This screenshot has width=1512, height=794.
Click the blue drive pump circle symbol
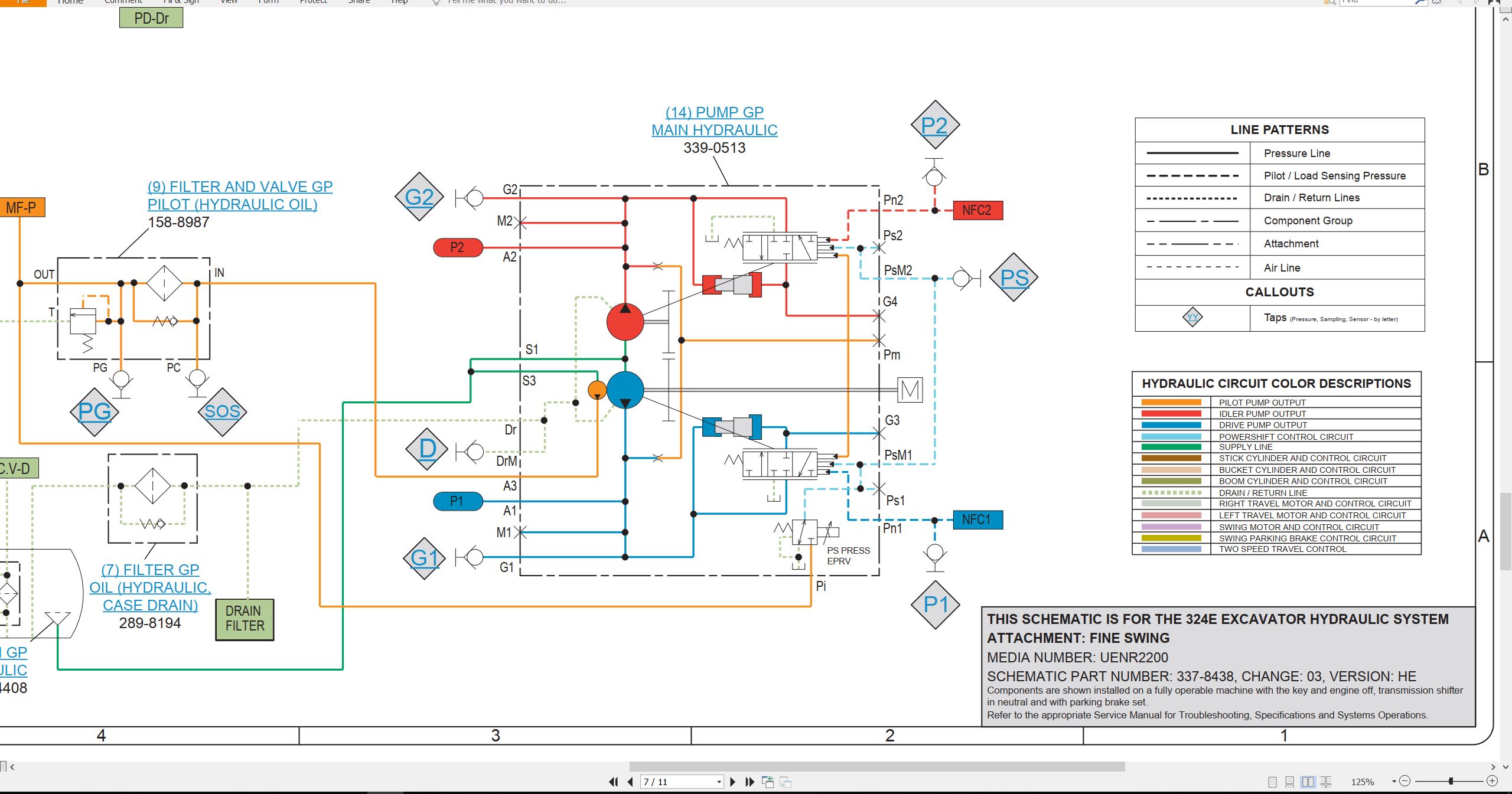(x=625, y=390)
